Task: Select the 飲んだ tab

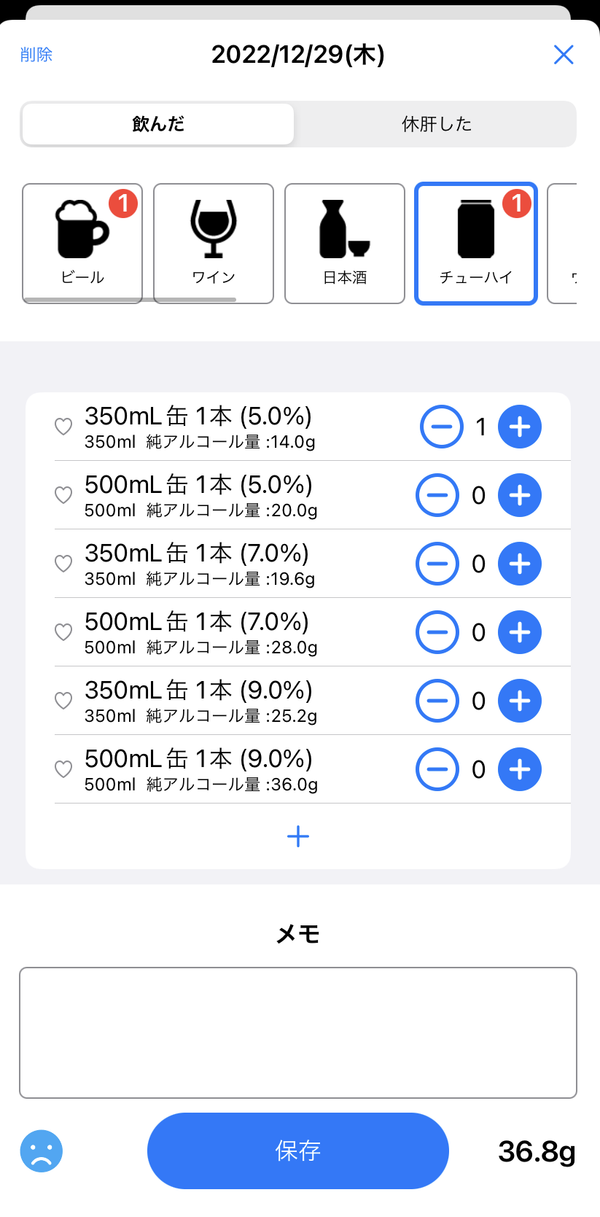Action: pyautogui.click(x=158, y=124)
